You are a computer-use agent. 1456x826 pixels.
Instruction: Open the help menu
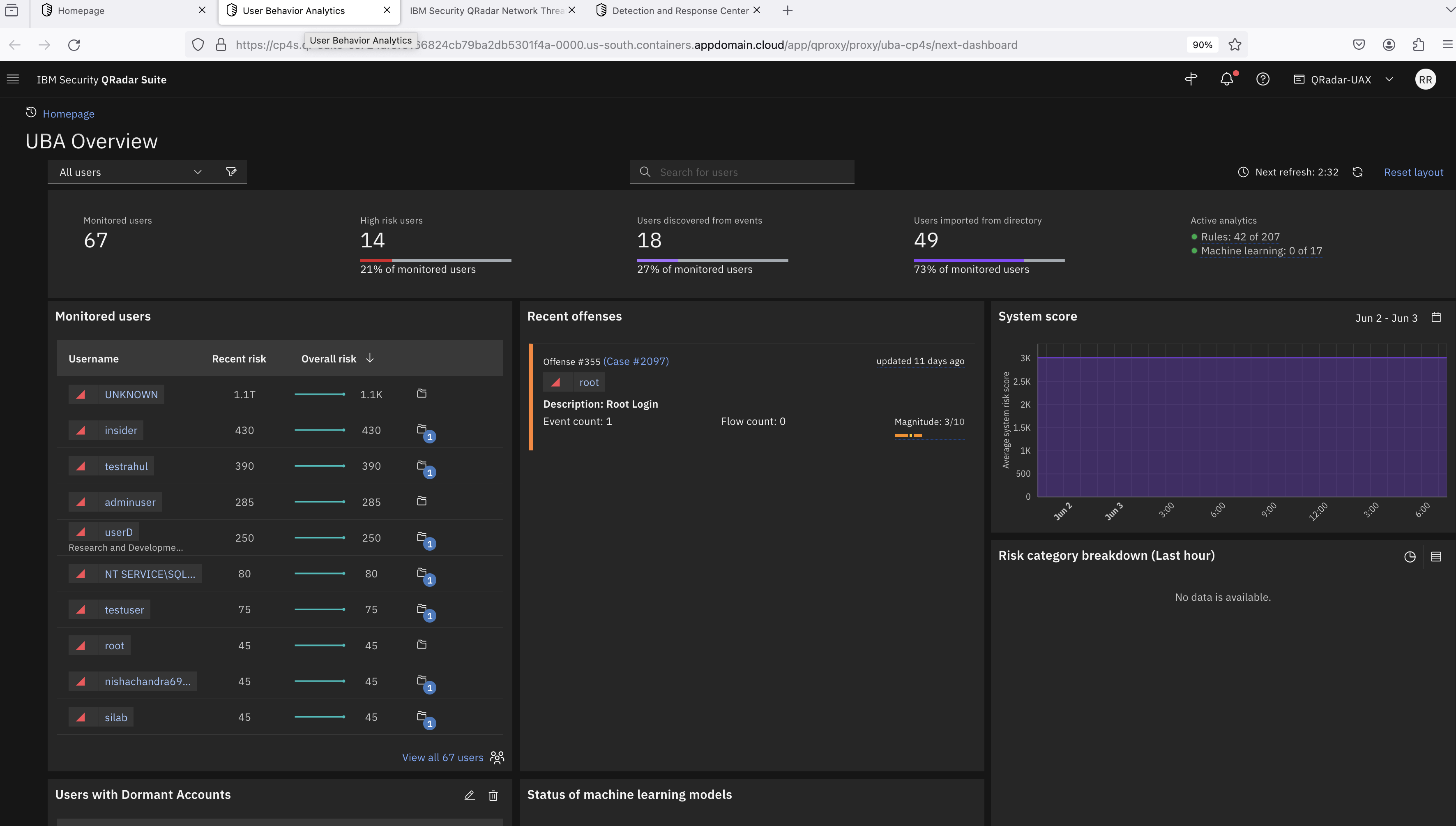coord(1262,79)
